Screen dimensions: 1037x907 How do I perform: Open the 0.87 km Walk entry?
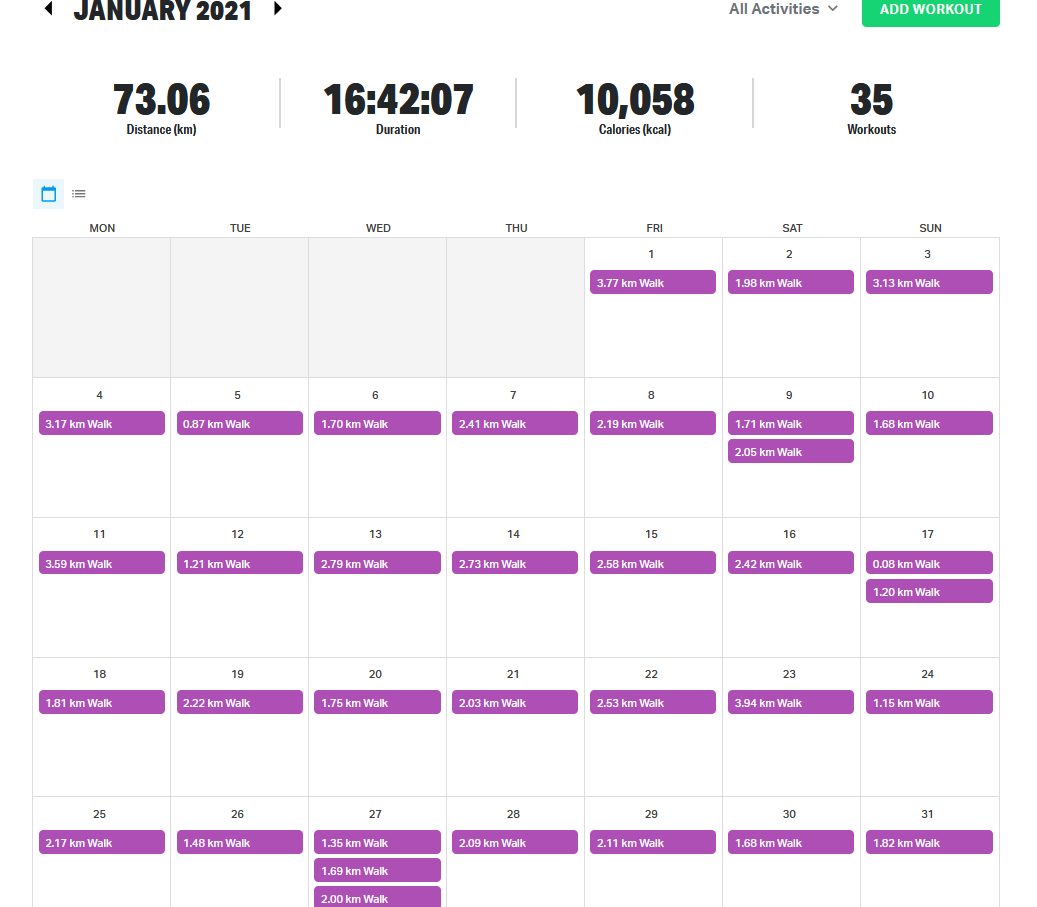239,424
